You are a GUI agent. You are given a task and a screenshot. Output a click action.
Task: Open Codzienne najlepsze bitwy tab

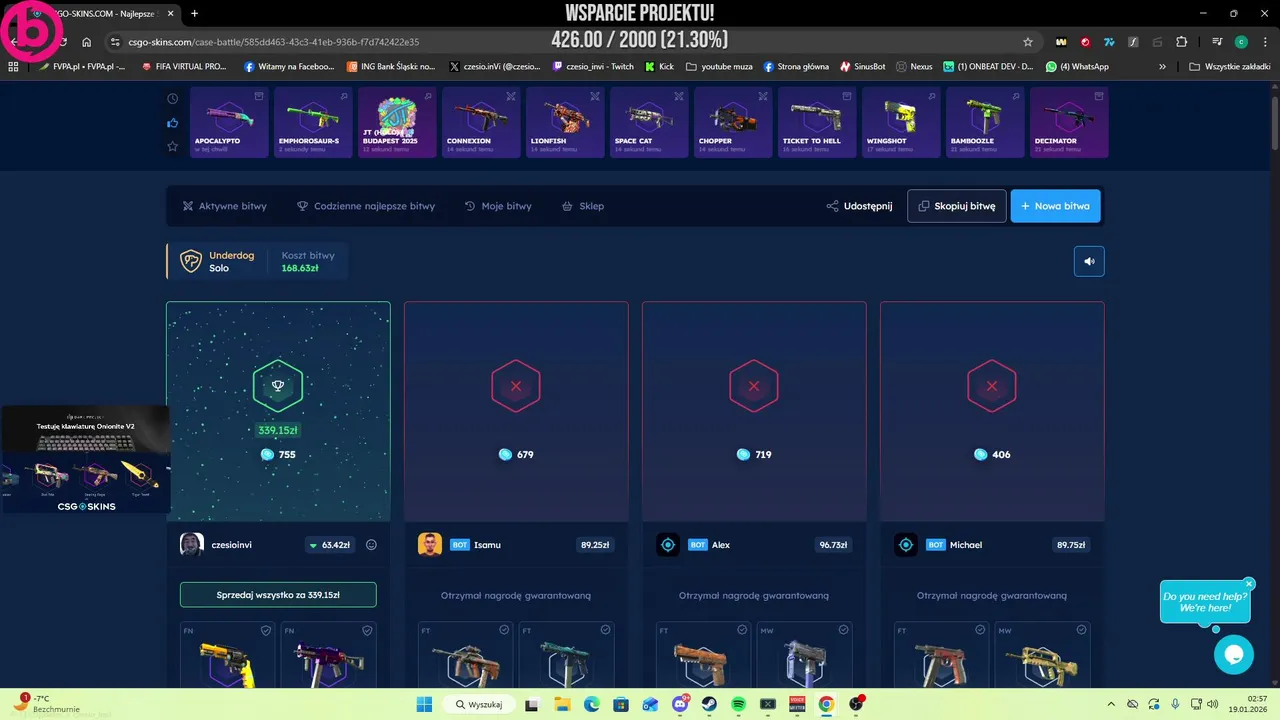tap(366, 206)
